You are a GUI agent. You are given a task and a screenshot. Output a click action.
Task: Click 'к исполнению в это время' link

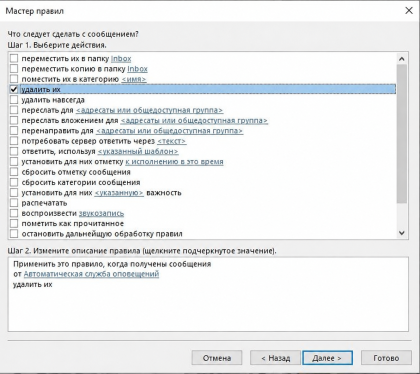point(174,162)
